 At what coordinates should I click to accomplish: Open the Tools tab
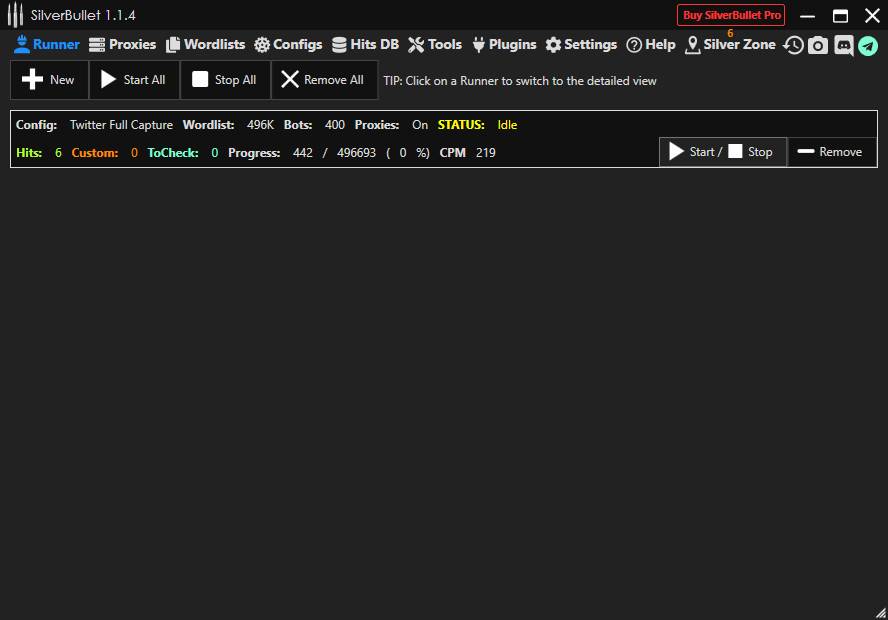pos(435,44)
